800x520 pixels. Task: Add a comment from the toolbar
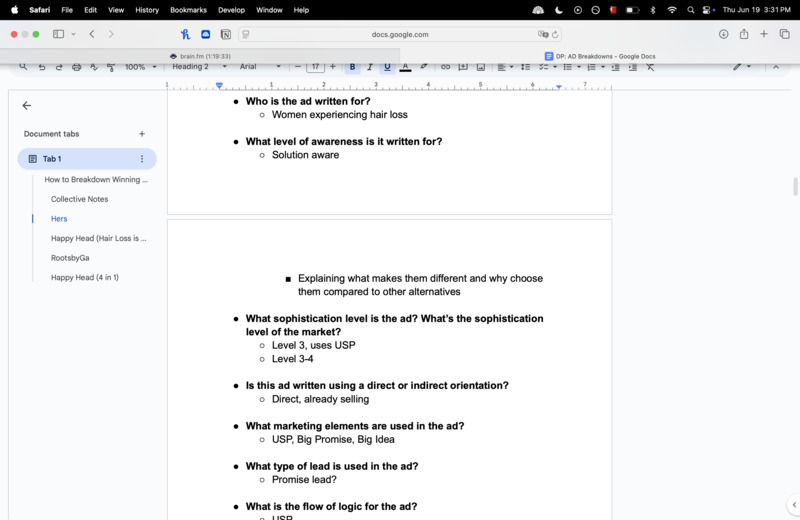pyautogui.click(x=463, y=67)
